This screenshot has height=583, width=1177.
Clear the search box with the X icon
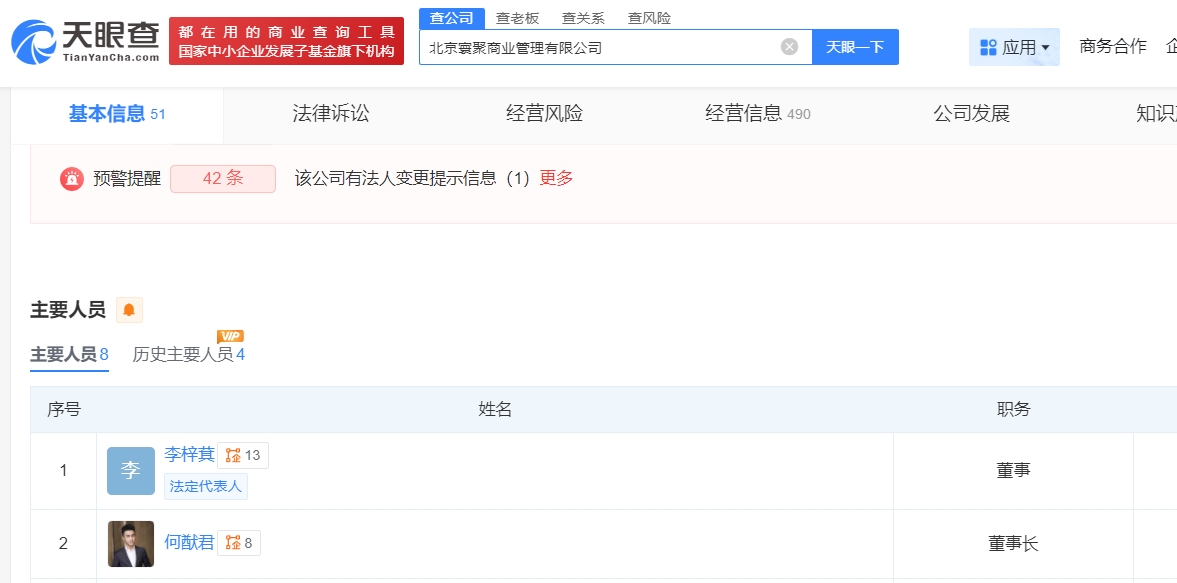click(x=789, y=47)
